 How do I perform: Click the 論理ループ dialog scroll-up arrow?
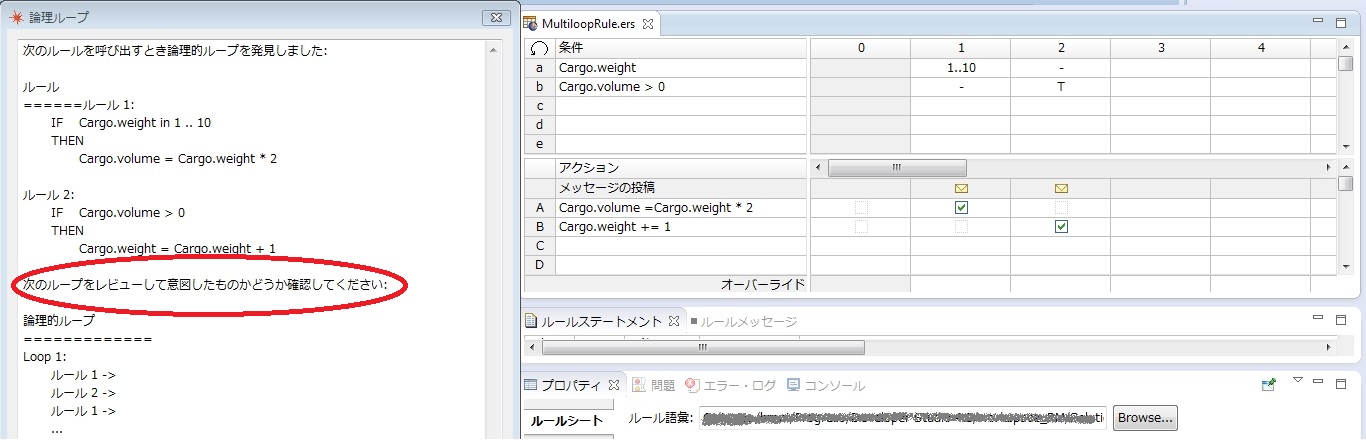click(494, 48)
